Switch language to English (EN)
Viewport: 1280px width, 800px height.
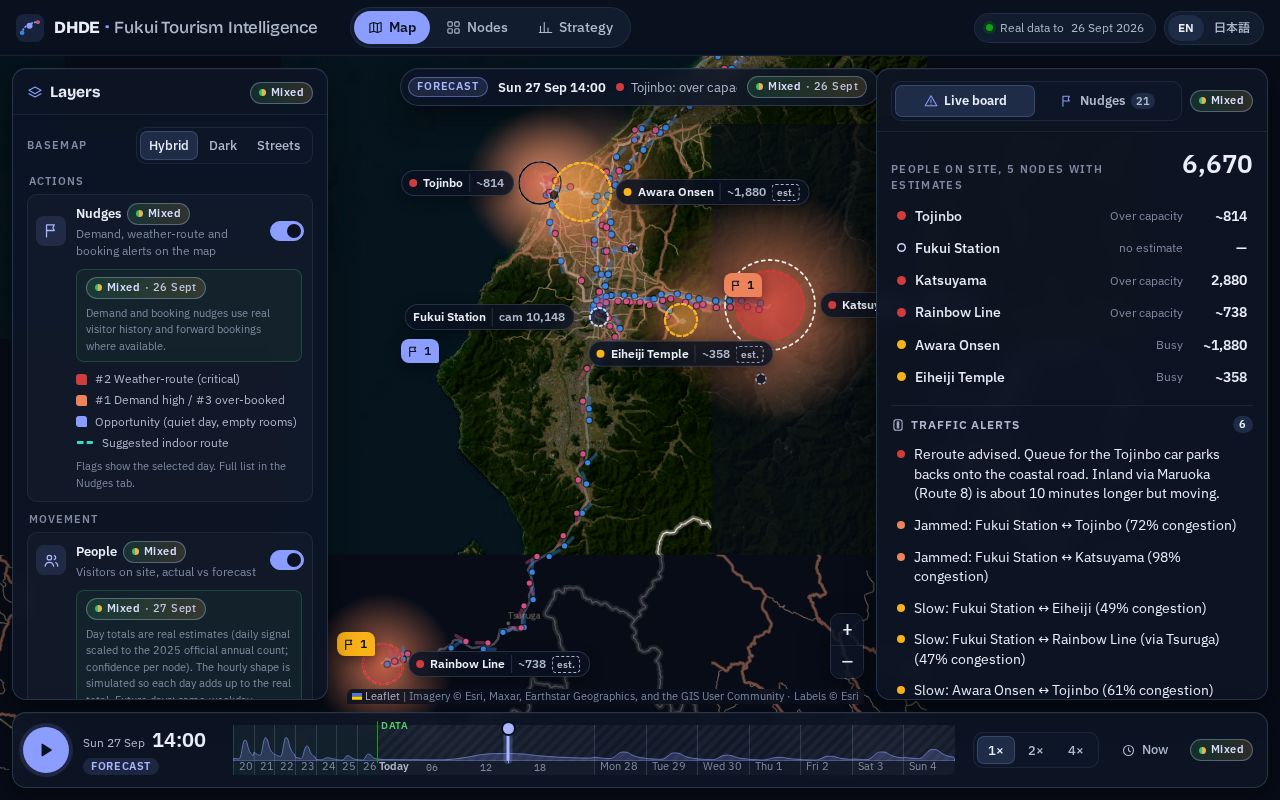(1185, 28)
